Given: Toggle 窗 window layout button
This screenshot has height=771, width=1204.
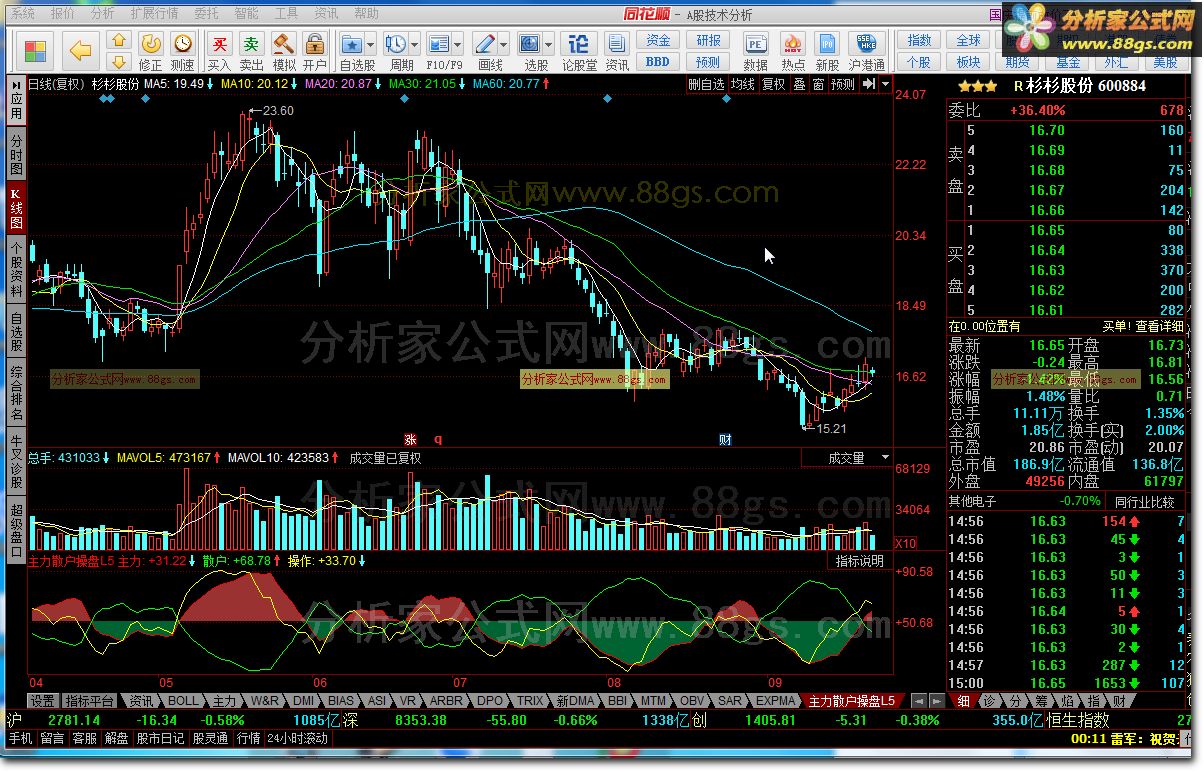Looking at the screenshot, I should (818, 85).
